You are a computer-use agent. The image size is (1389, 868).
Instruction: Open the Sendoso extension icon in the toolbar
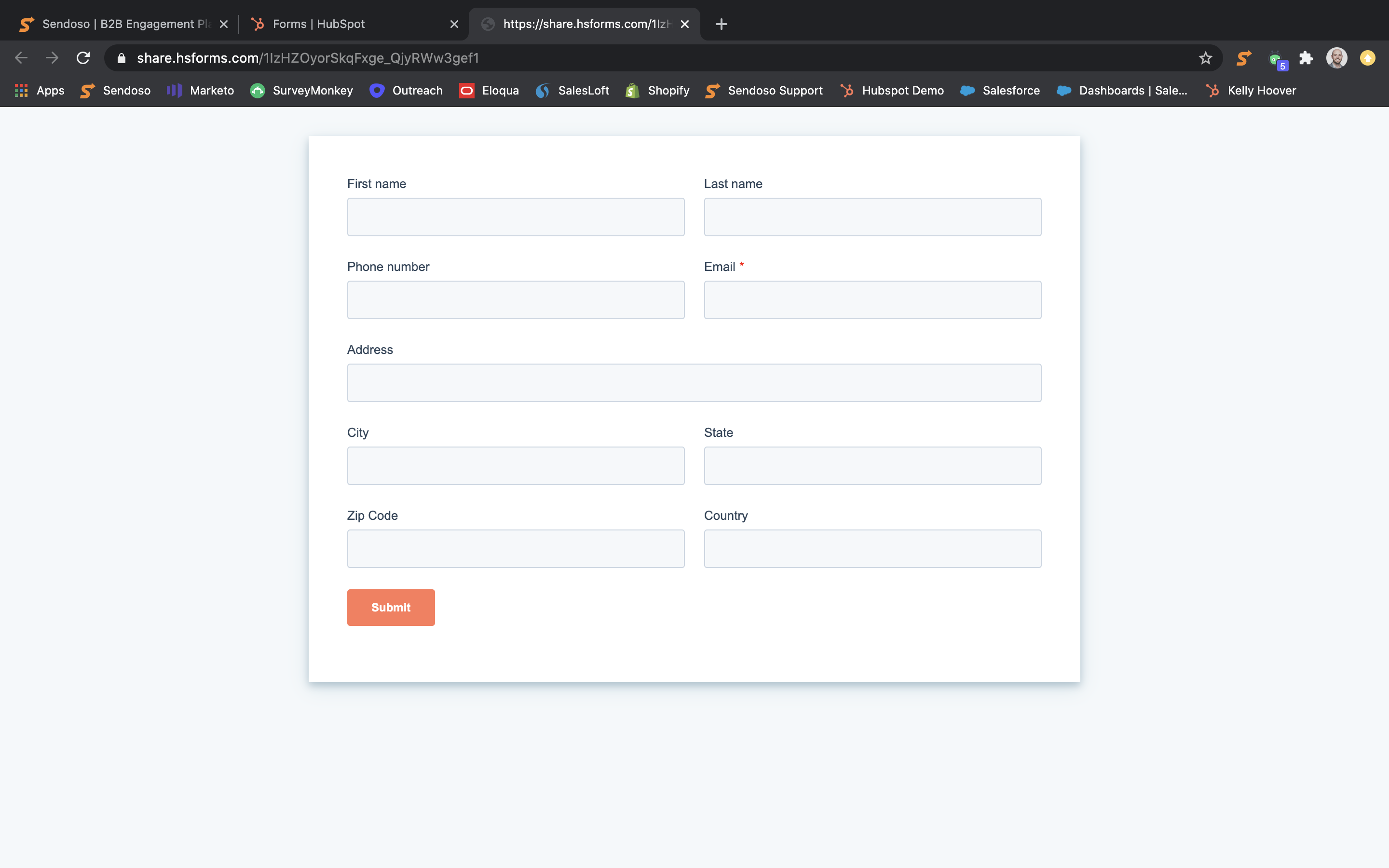coord(1243,58)
